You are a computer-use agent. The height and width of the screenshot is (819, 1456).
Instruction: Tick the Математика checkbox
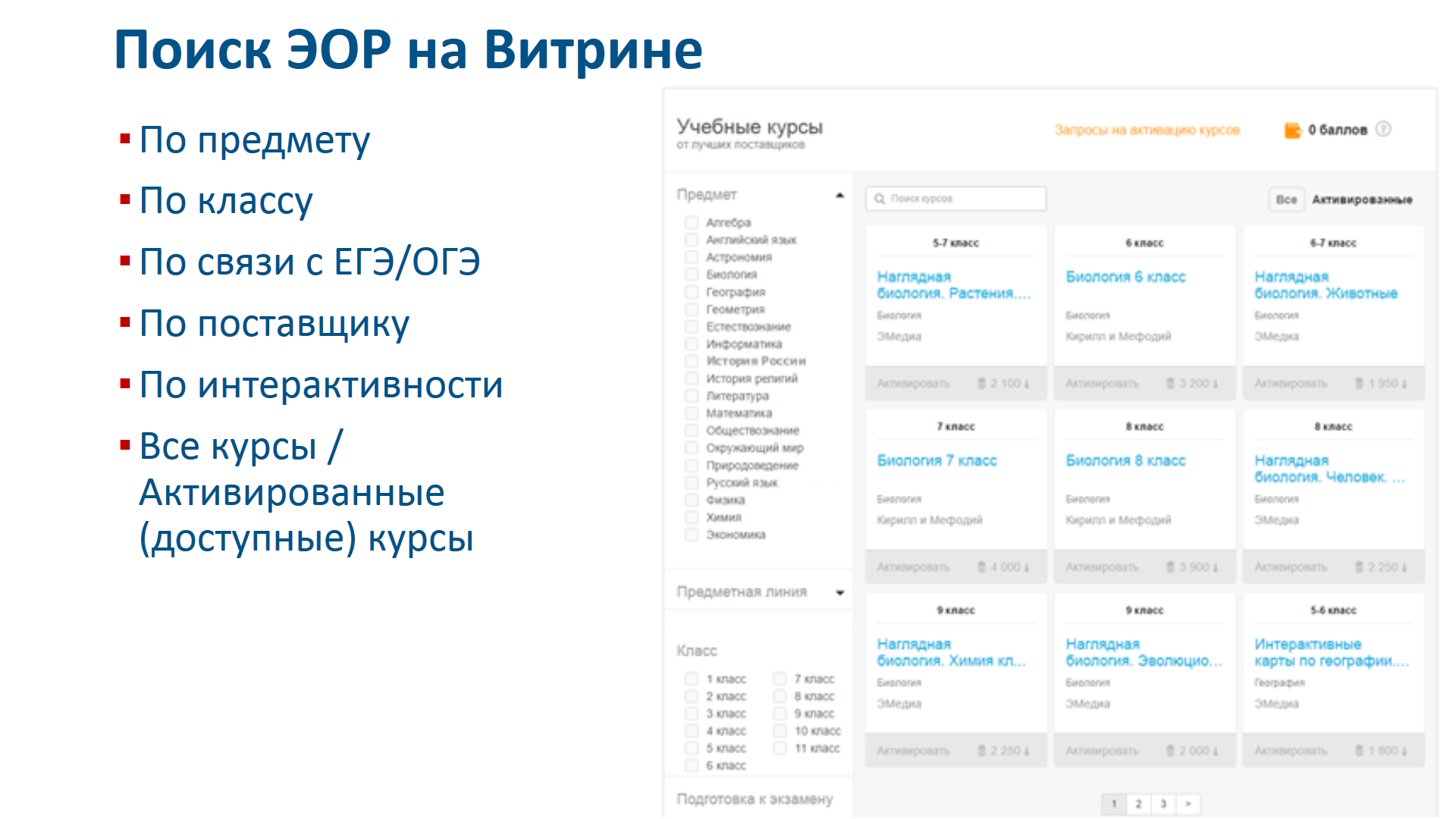pyautogui.click(x=691, y=413)
